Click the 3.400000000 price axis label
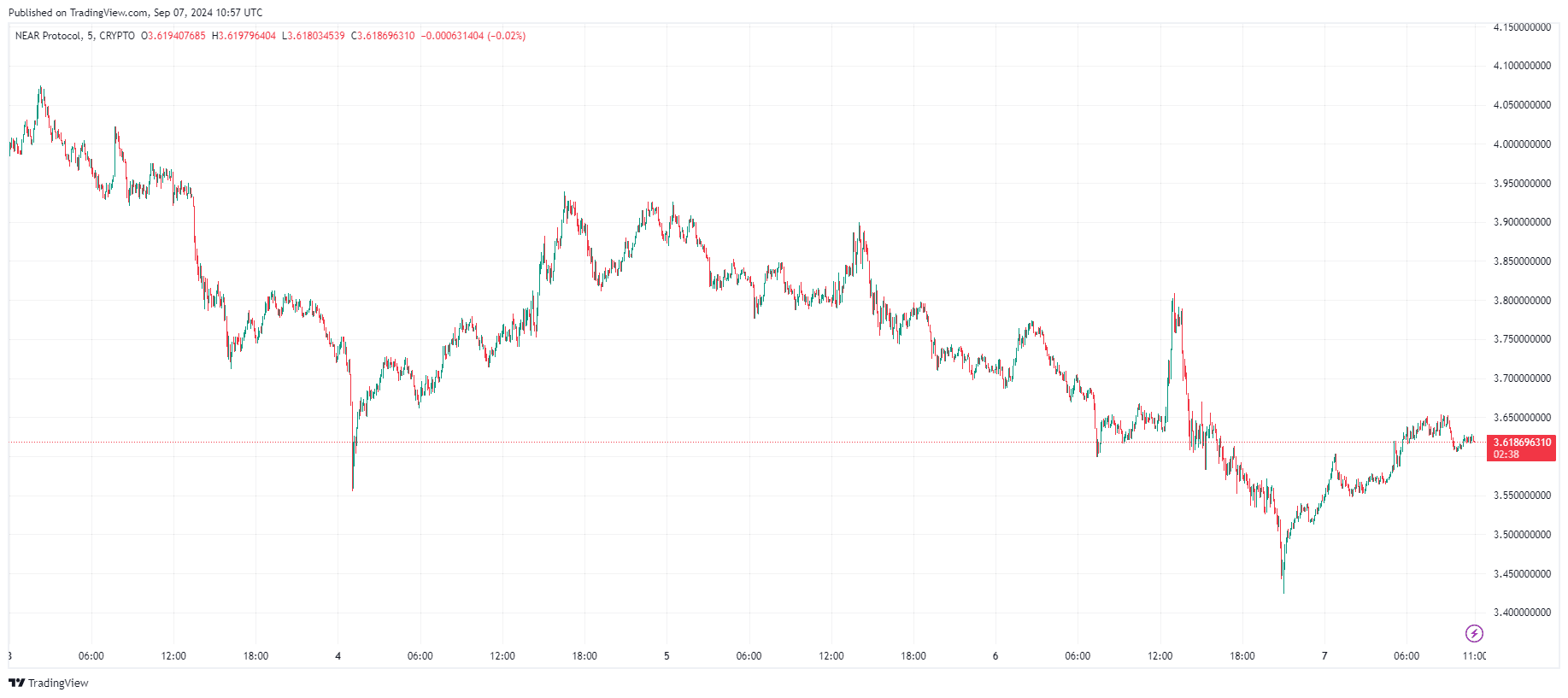The width and height of the screenshot is (1568, 698). point(1522,613)
